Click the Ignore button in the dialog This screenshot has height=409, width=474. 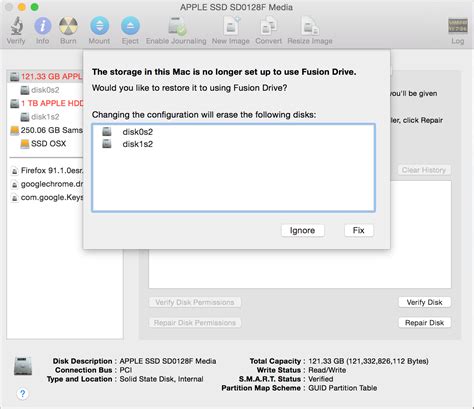(x=302, y=230)
